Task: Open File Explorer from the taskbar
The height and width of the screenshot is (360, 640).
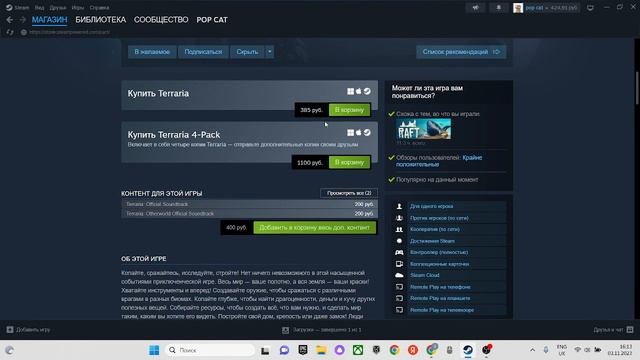Action: click(x=321, y=350)
